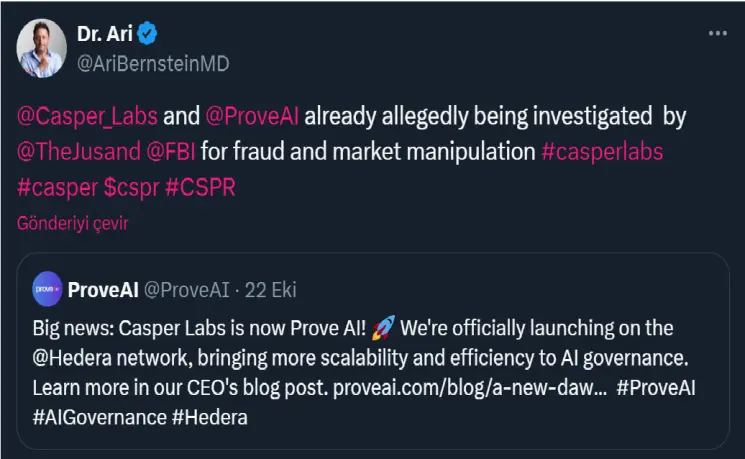Open the #casper hashtag

coord(57,187)
